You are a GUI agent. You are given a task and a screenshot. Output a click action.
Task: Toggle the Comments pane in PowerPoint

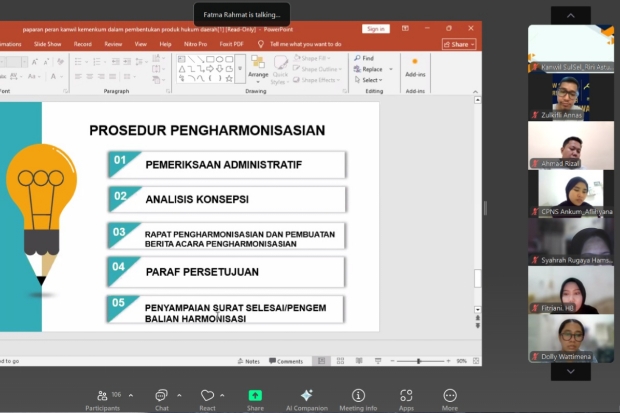286,361
